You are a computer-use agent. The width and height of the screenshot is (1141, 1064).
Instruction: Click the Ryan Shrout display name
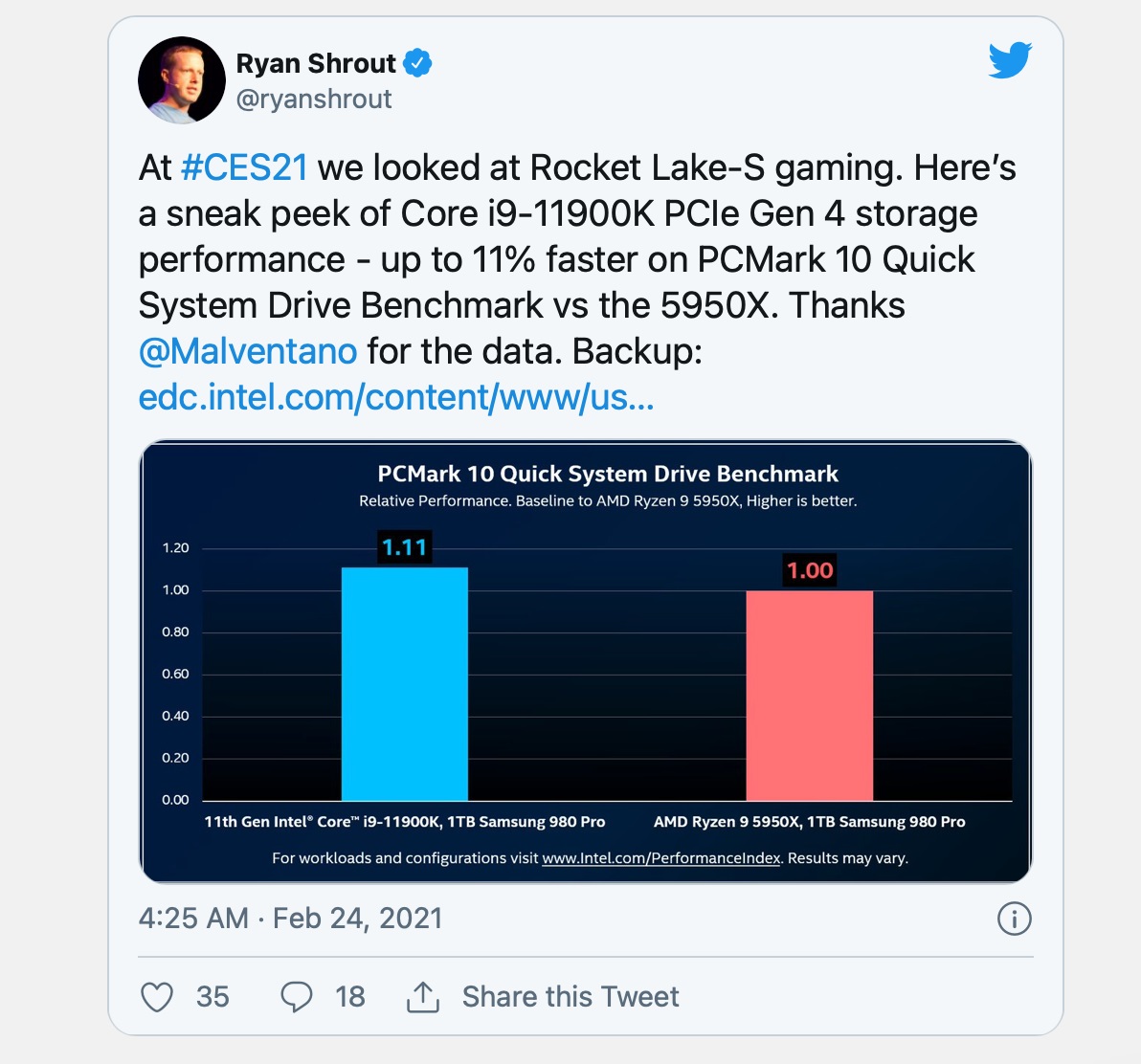(x=316, y=63)
